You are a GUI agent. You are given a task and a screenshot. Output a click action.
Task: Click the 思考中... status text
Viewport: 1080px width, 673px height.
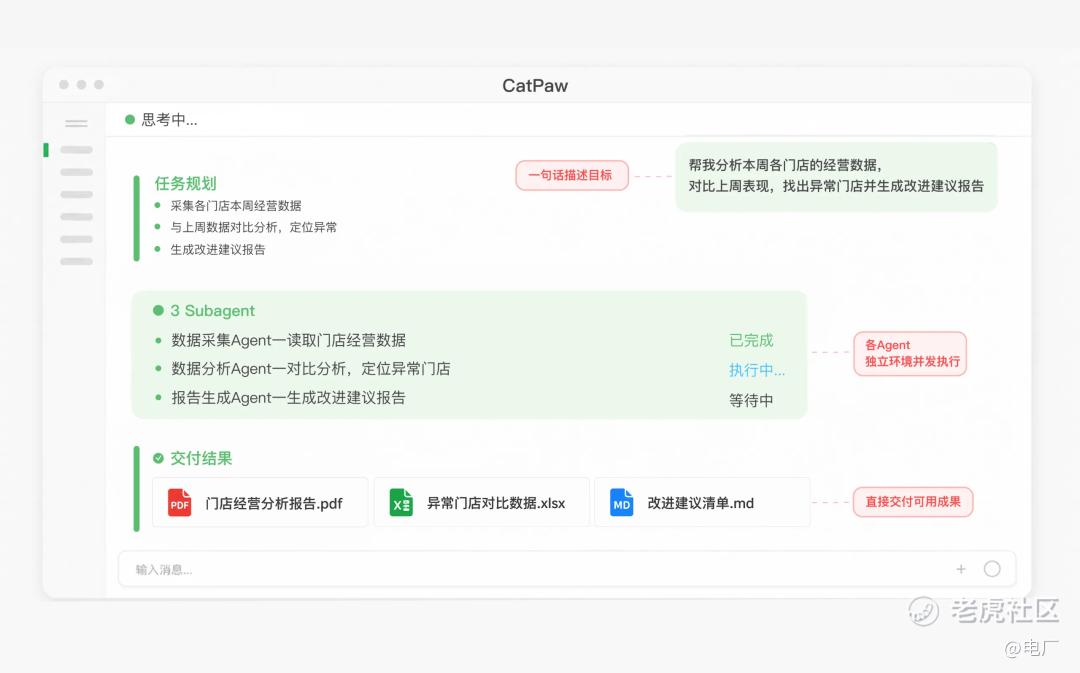pyautogui.click(x=169, y=120)
